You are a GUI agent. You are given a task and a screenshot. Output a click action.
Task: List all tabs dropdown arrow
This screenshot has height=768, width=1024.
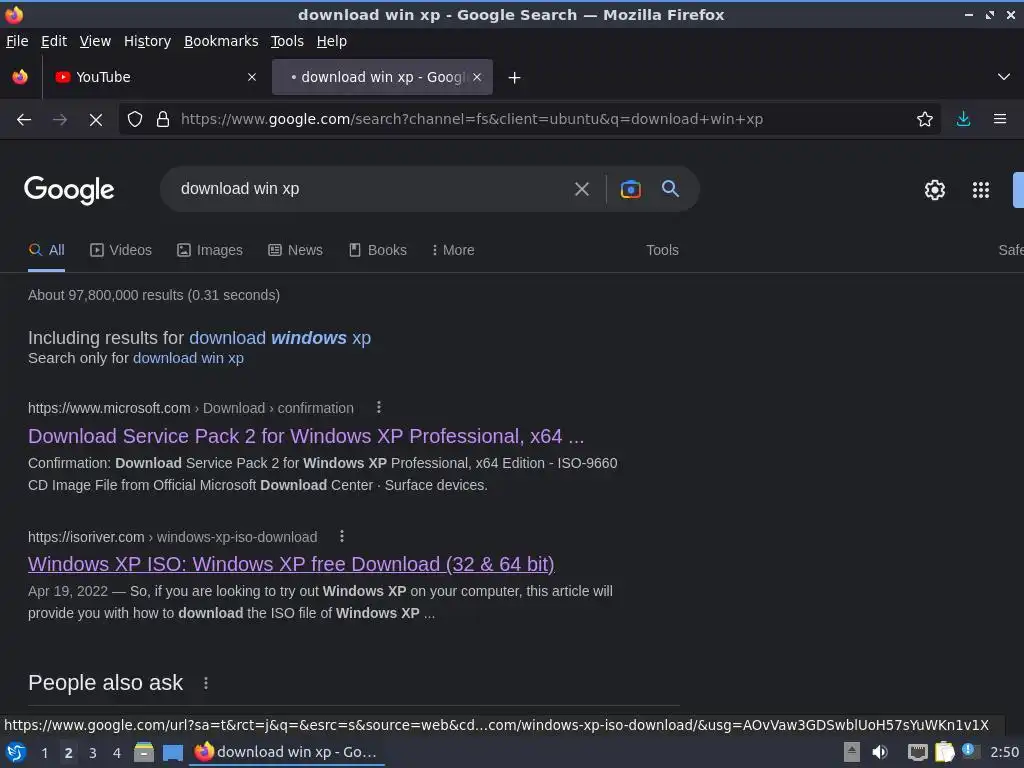tap(1003, 77)
